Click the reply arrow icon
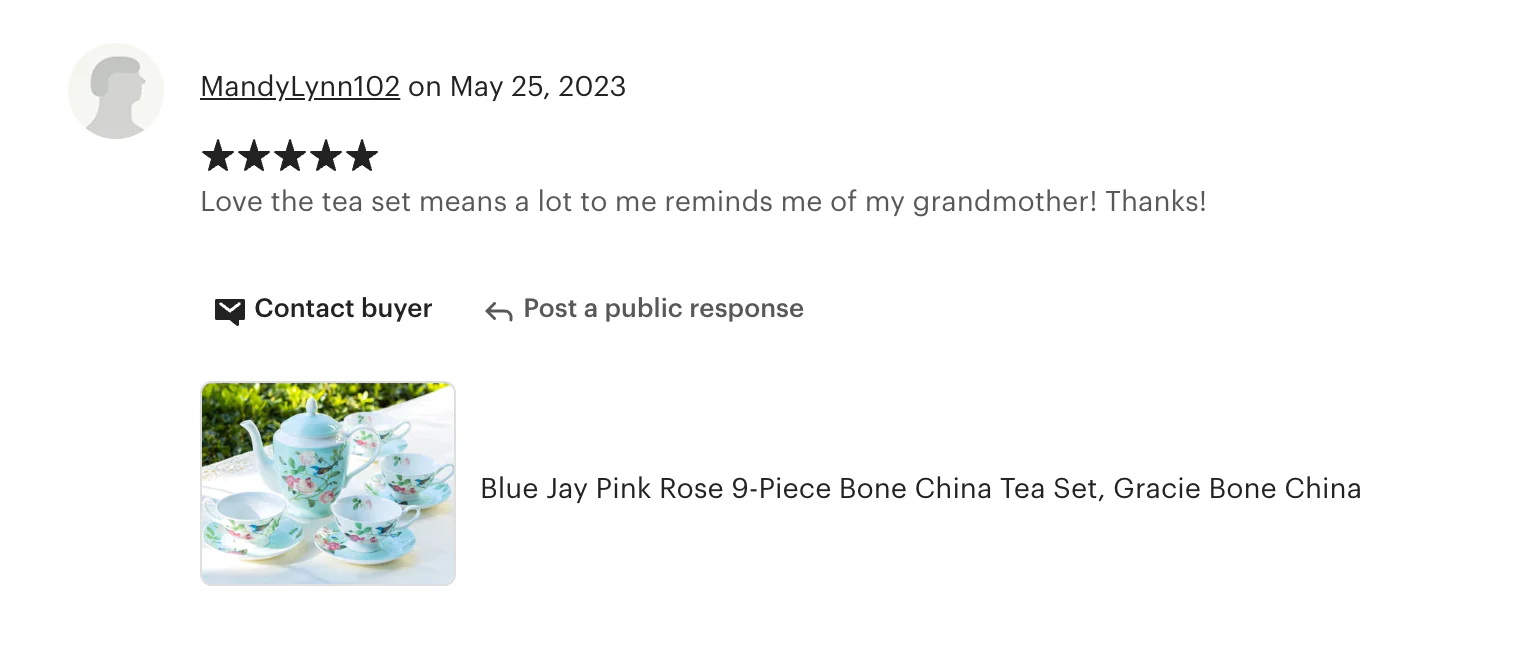The image size is (1520, 670). click(498, 312)
